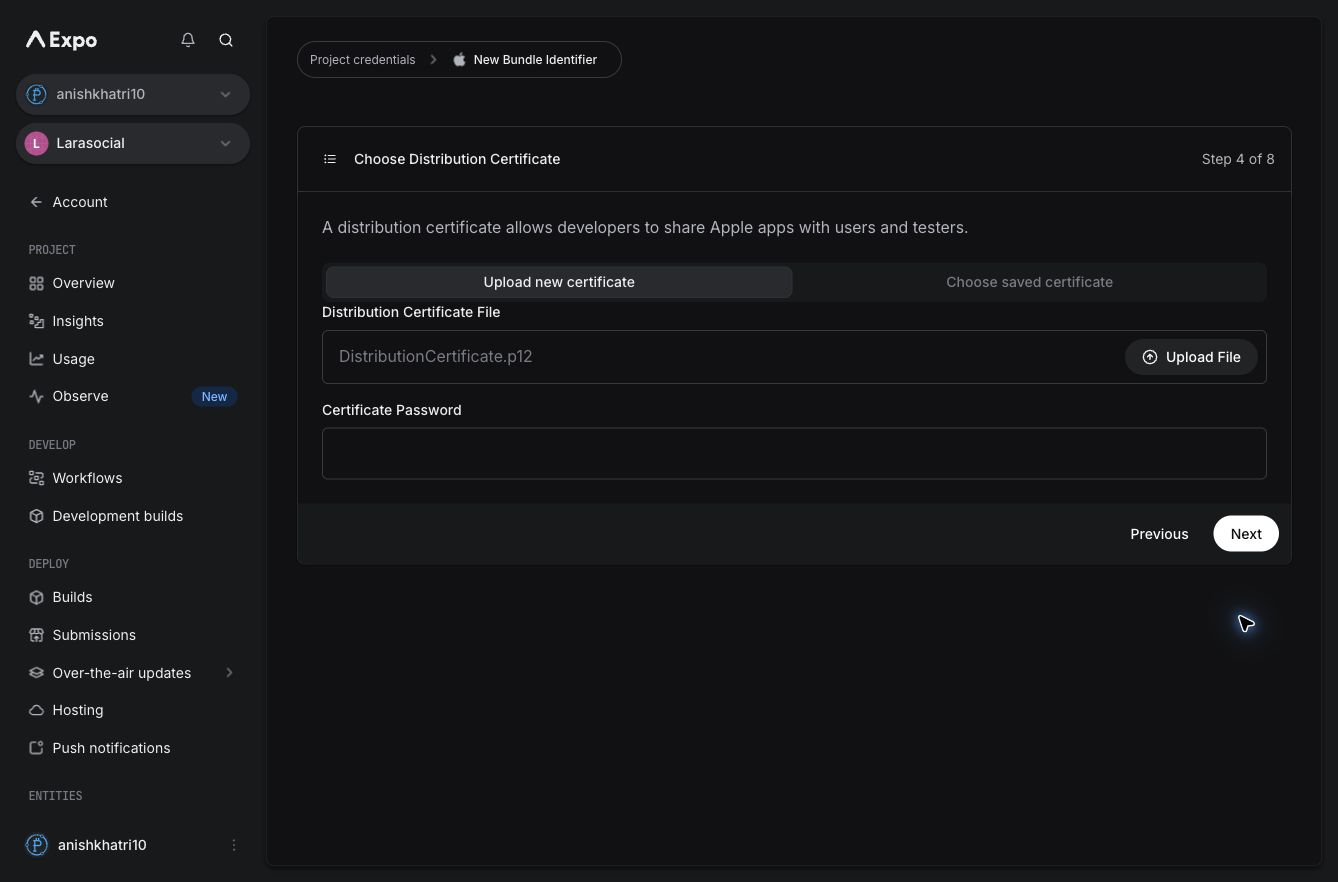Click breadcrumb chevron separator
Viewport: 1338px width, 882px height.
[x=434, y=59]
